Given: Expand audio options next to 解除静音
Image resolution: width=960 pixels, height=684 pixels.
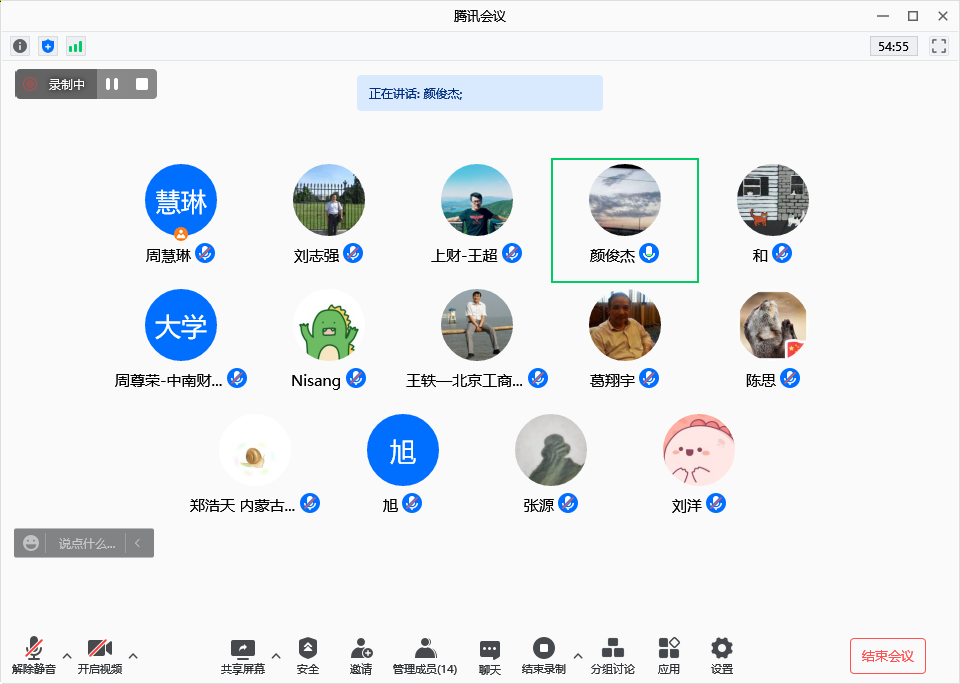Looking at the screenshot, I should [x=67, y=655].
